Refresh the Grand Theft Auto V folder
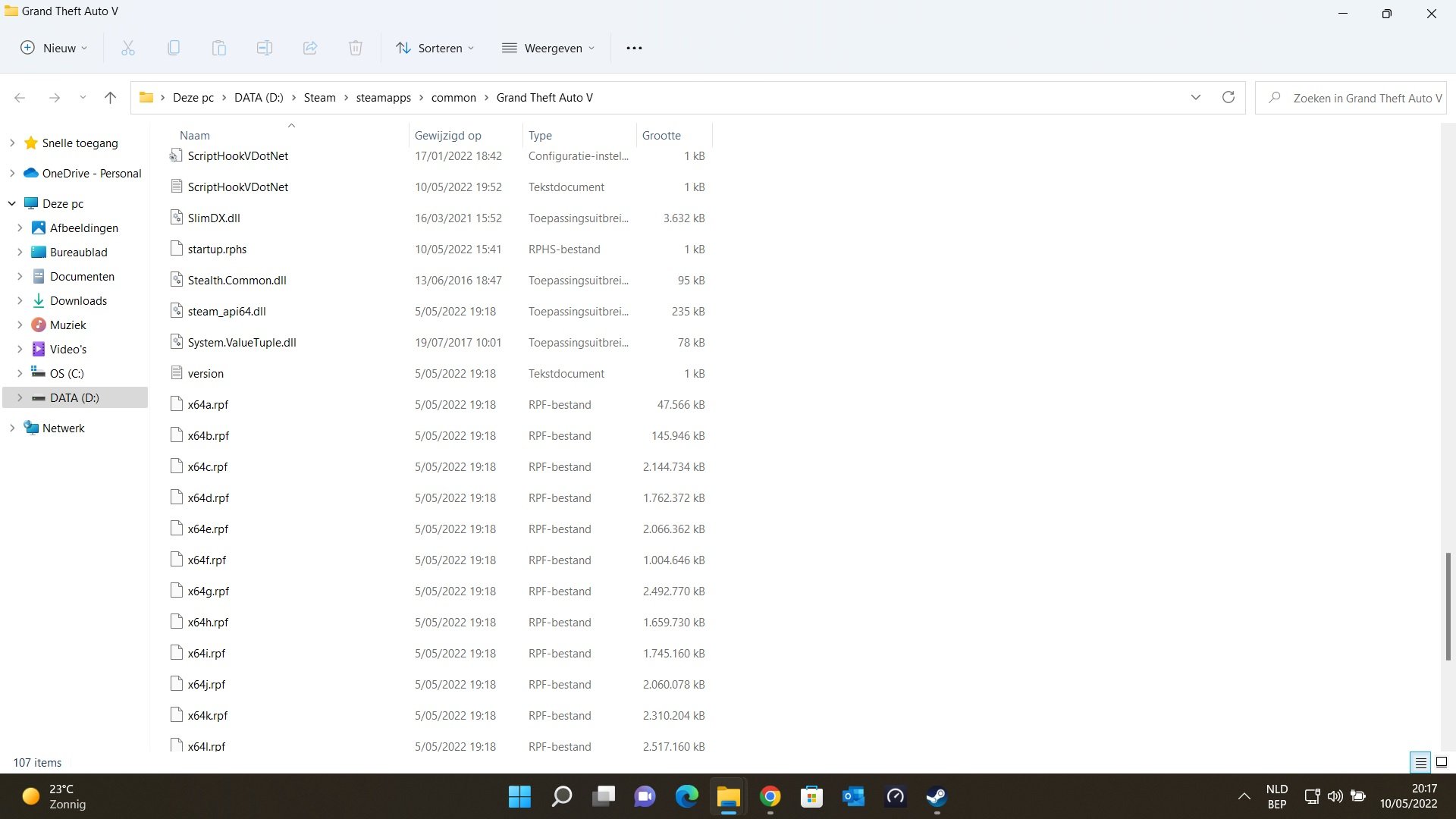Screen dimensions: 1456x819 pos(1228,97)
